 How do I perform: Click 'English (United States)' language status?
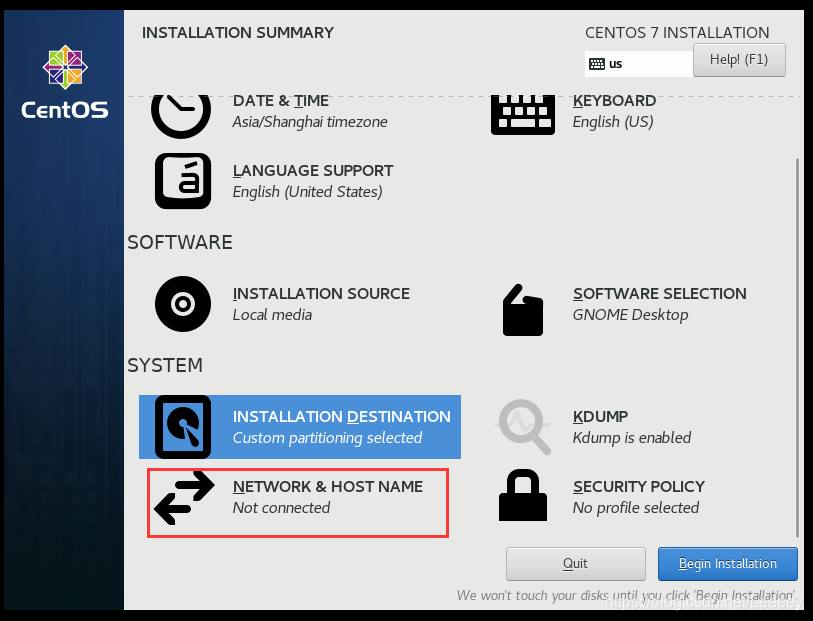click(307, 192)
